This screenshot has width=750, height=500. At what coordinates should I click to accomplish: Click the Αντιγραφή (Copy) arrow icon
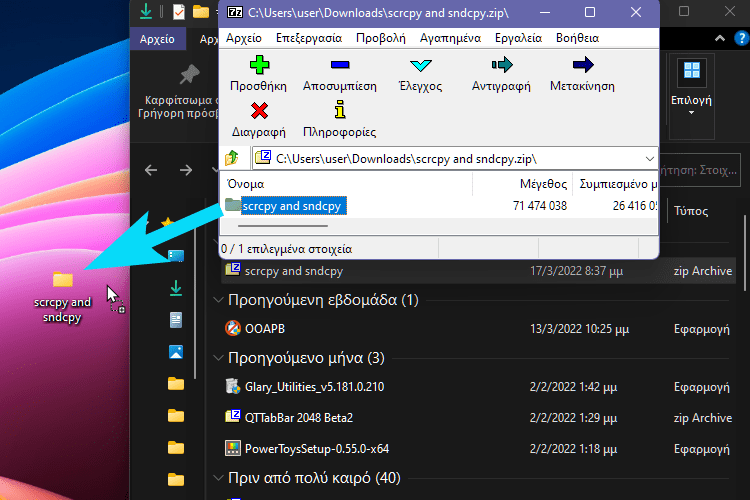coord(502,65)
